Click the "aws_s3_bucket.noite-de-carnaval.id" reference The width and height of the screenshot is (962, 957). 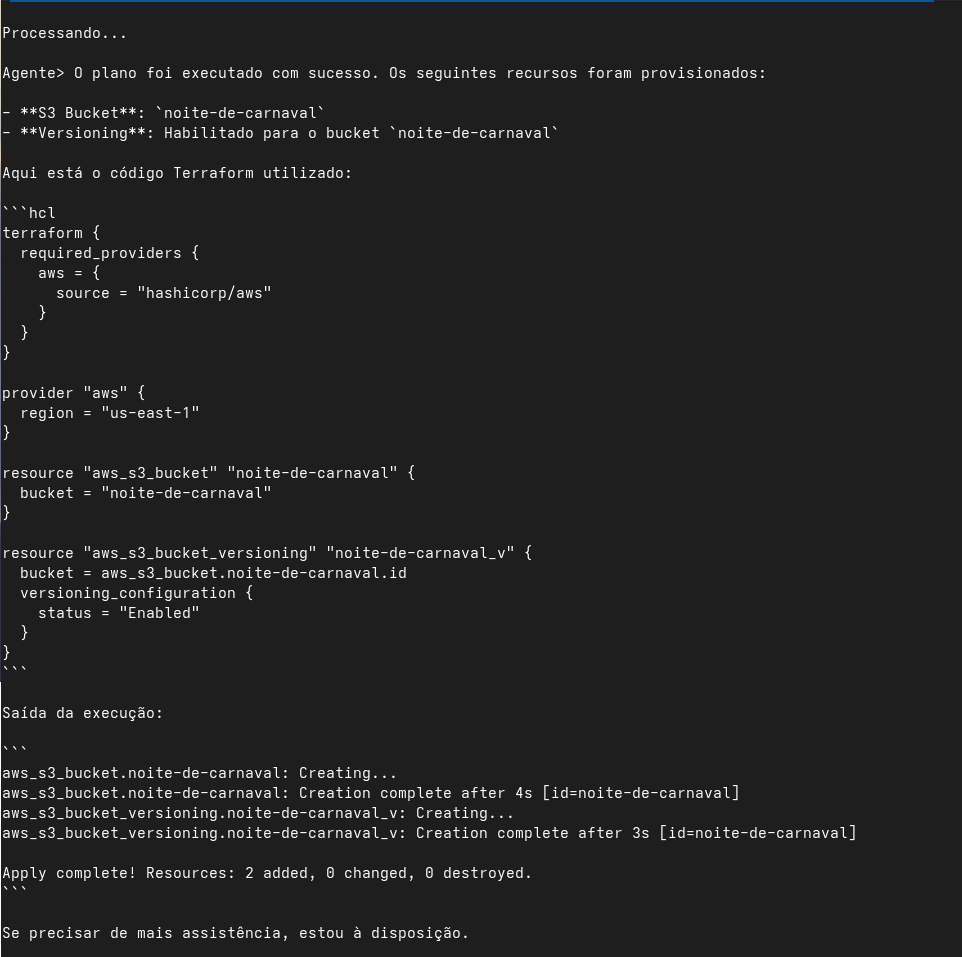(253, 573)
